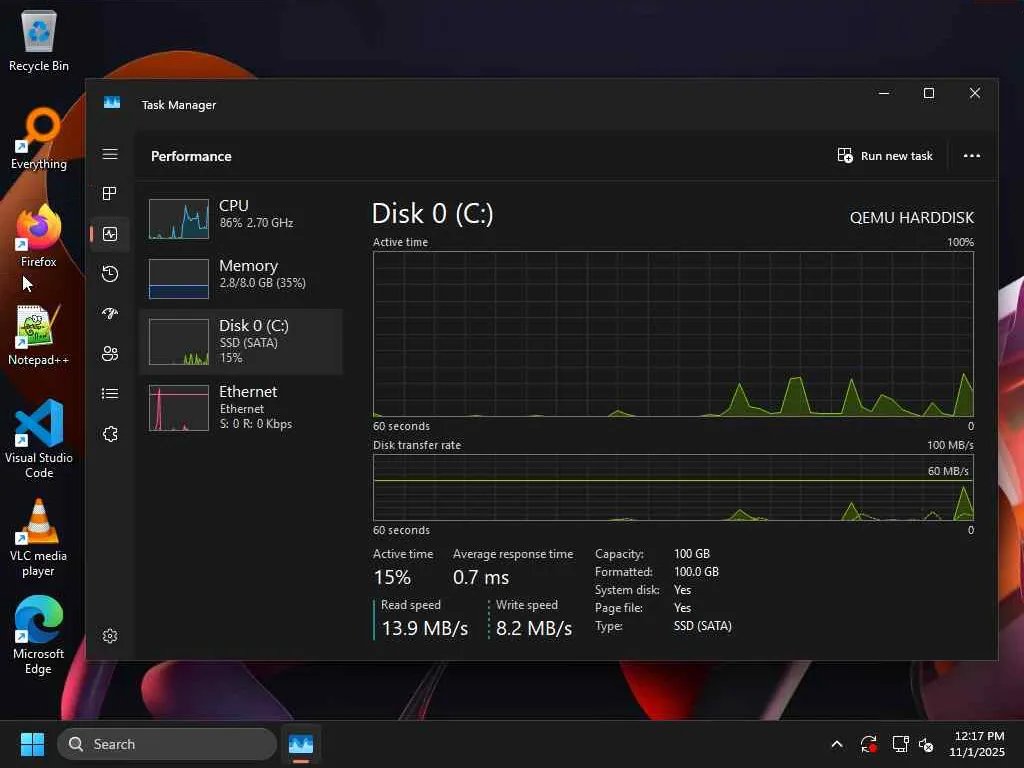Select the Firefox desktop shortcut

click(39, 236)
